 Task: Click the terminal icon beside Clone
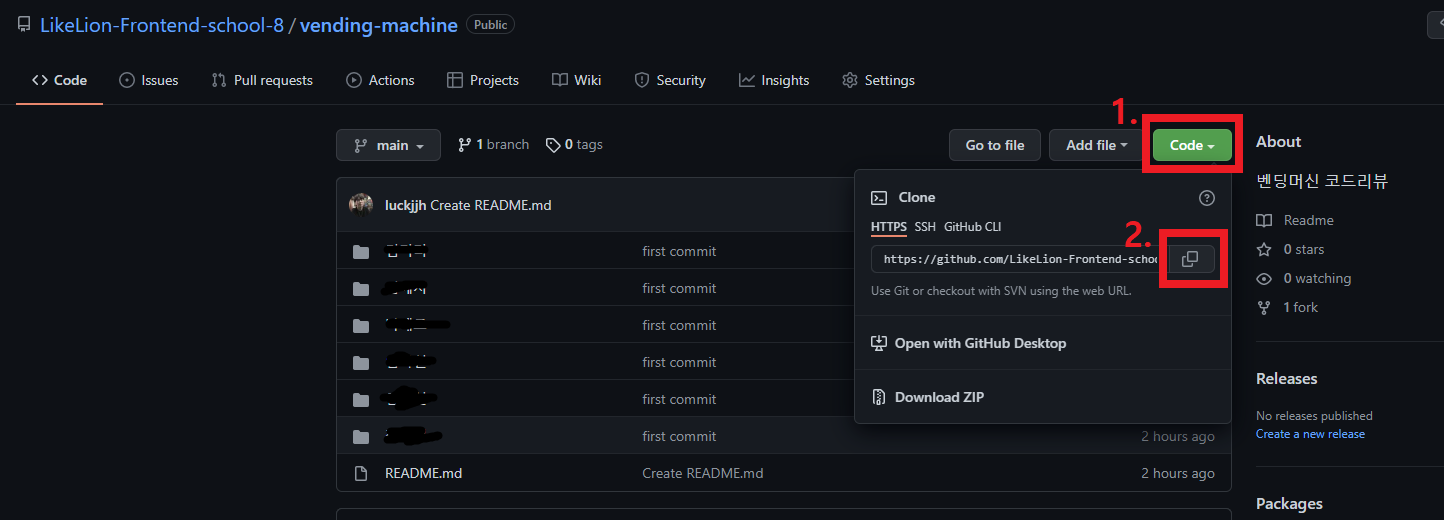(879, 198)
